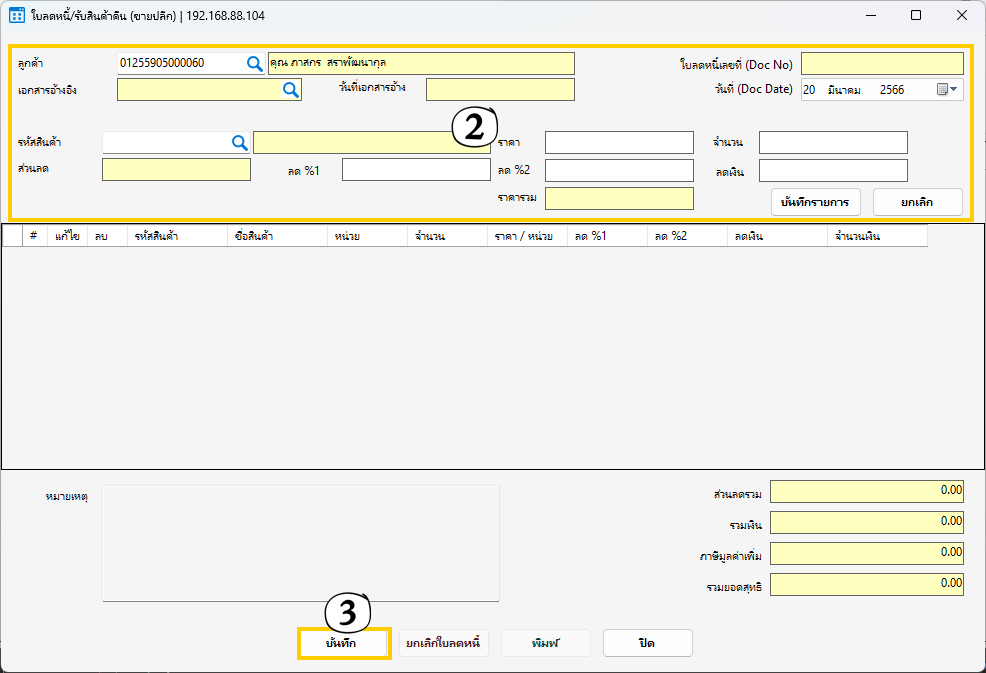Viewport: 986px width, 673px height.
Task: Click the highlighted บันทึก save button
Action: [343, 643]
